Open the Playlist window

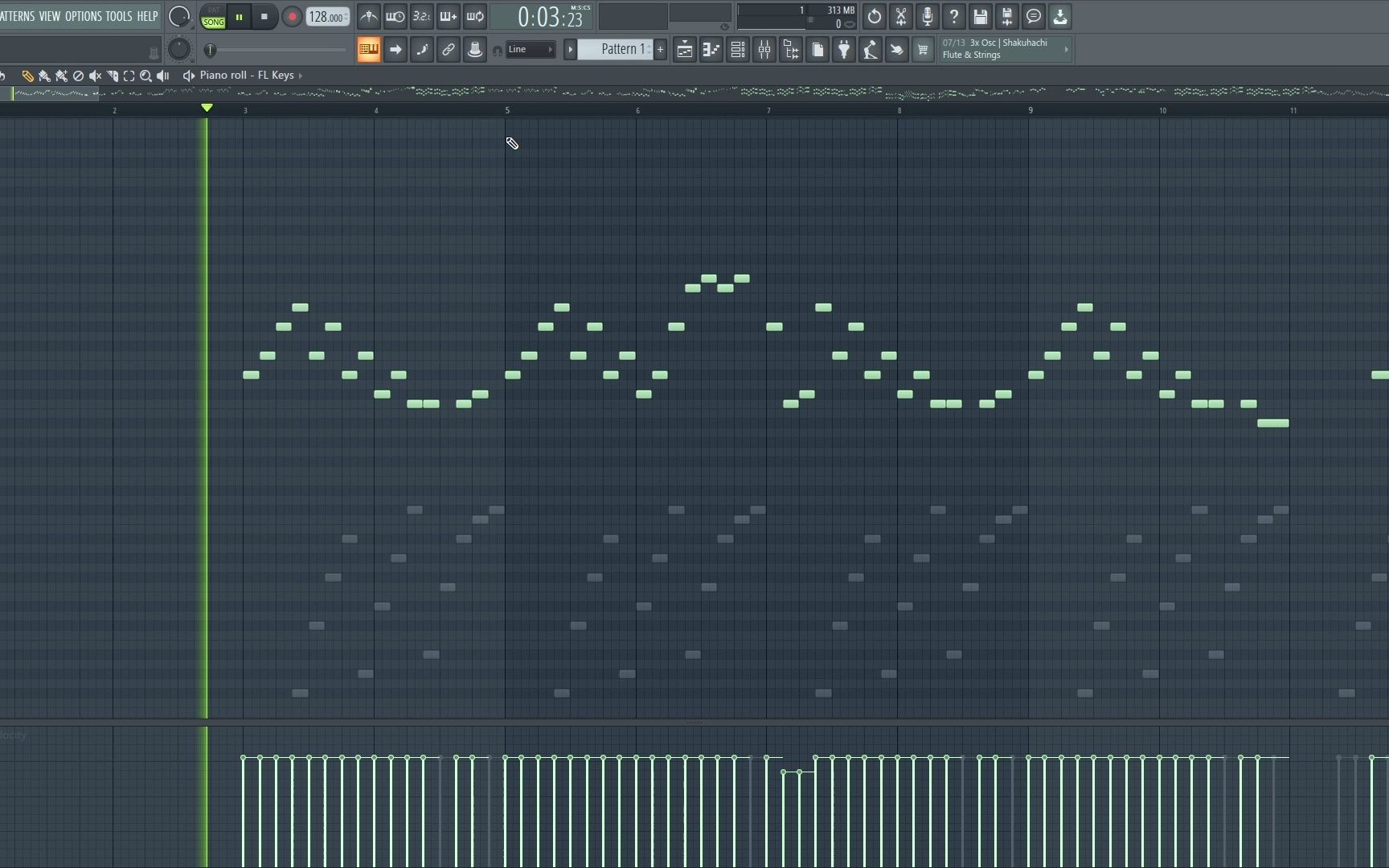coord(684,50)
